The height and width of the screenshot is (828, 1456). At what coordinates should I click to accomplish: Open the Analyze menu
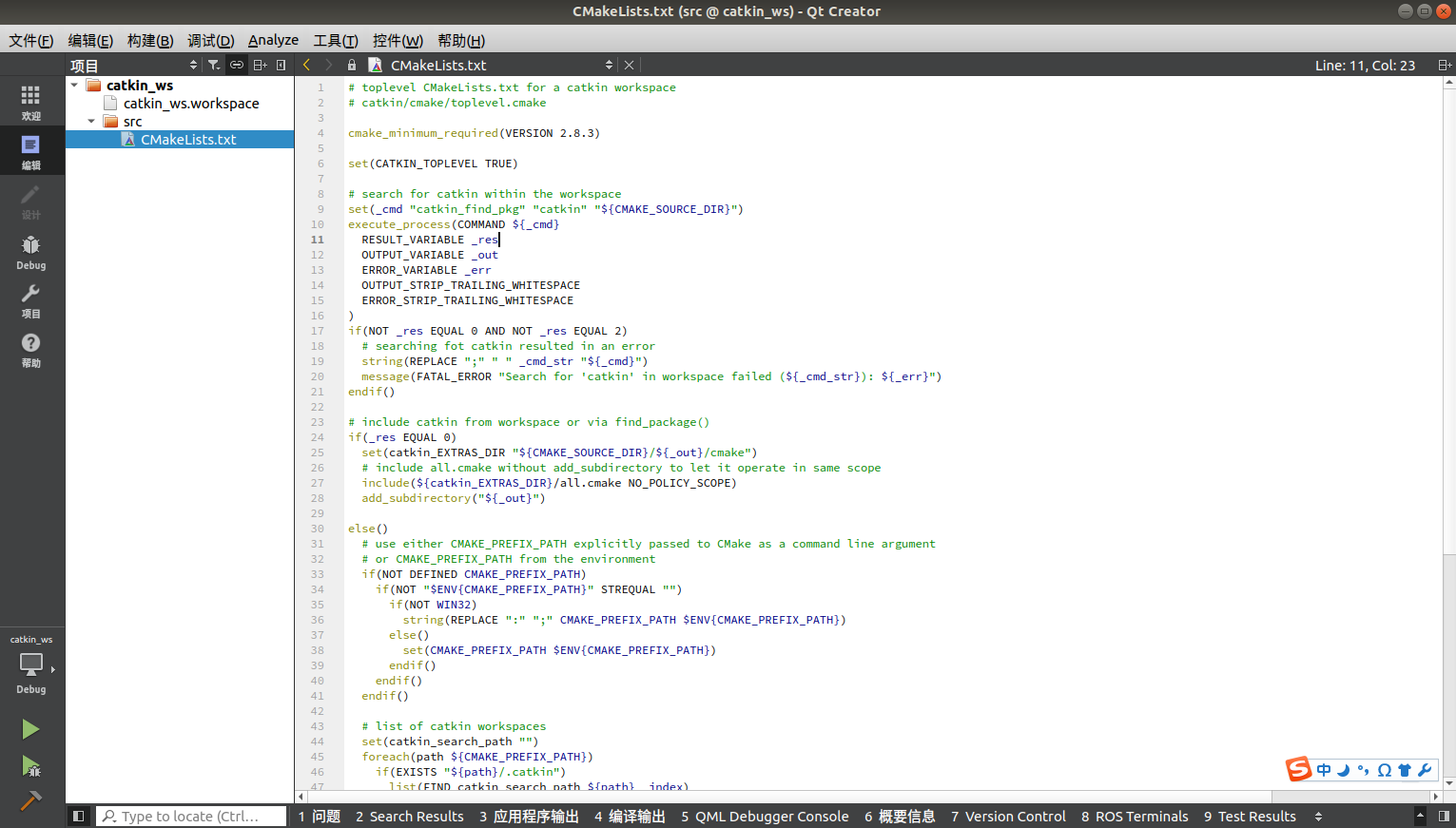click(273, 40)
